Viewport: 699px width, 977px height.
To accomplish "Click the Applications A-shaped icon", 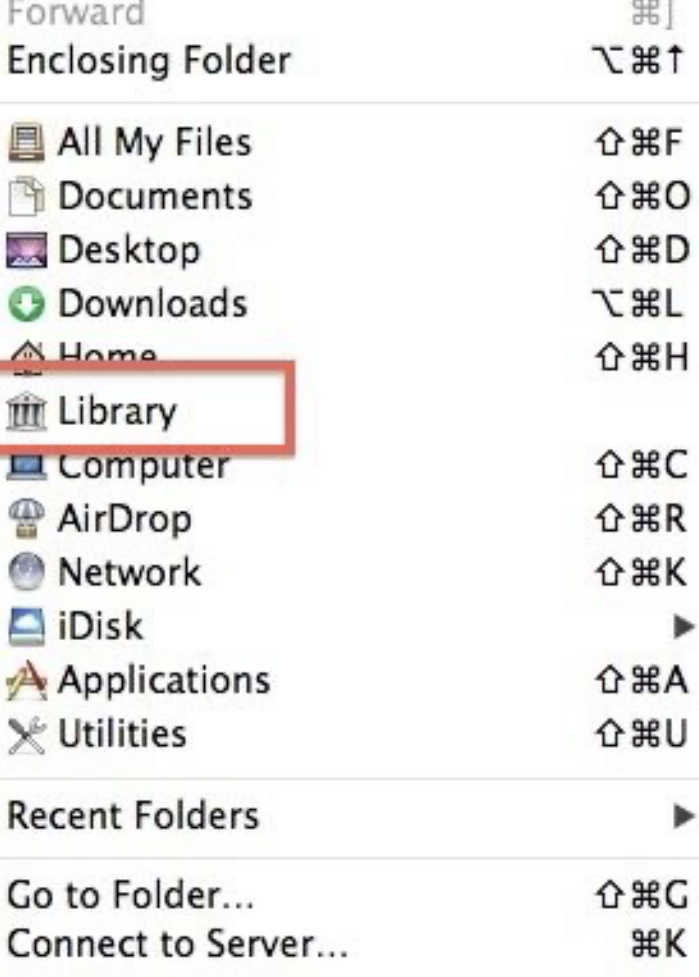I will coord(26,680).
